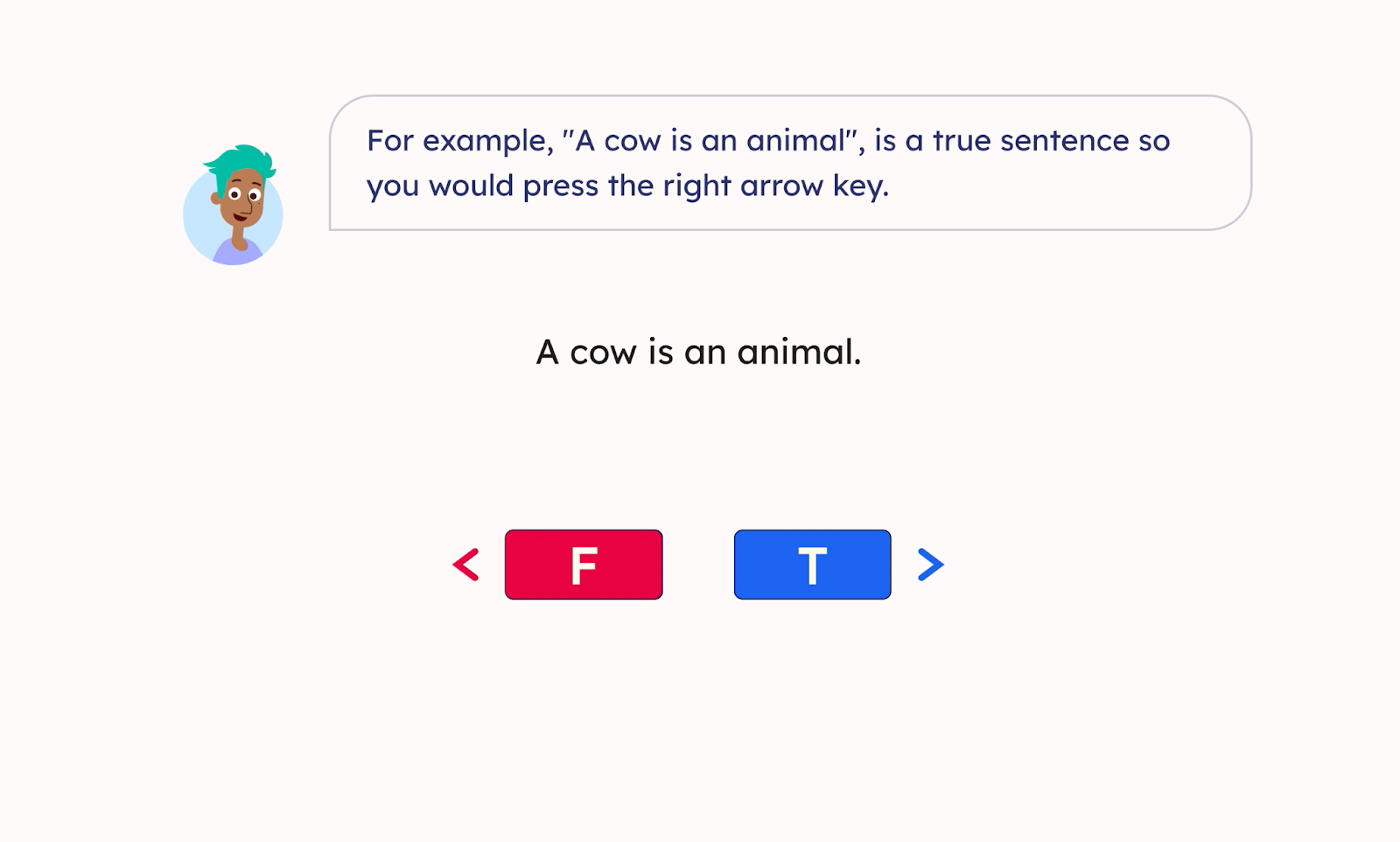Click the word "animal." in the centre sentence

tap(799, 352)
